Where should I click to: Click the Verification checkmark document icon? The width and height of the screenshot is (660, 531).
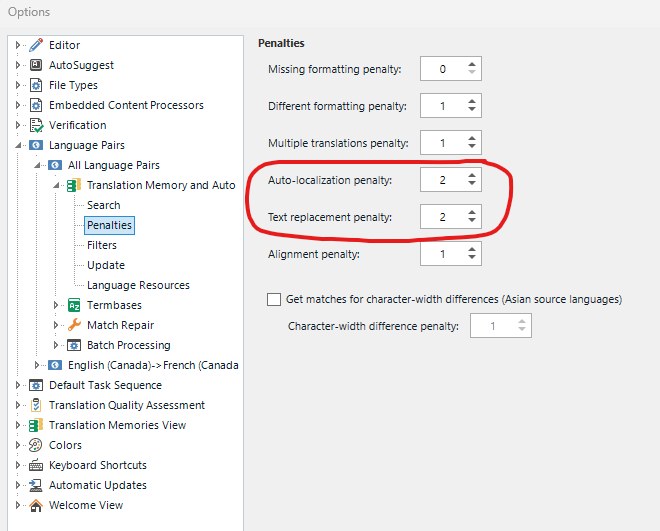point(36,125)
